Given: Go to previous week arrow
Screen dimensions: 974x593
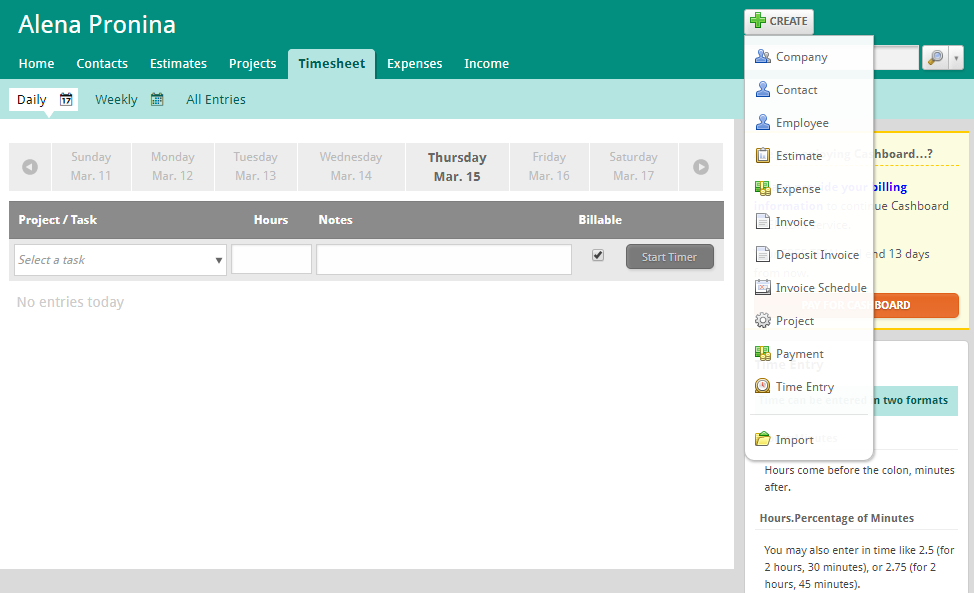Looking at the screenshot, I should [30, 167].
